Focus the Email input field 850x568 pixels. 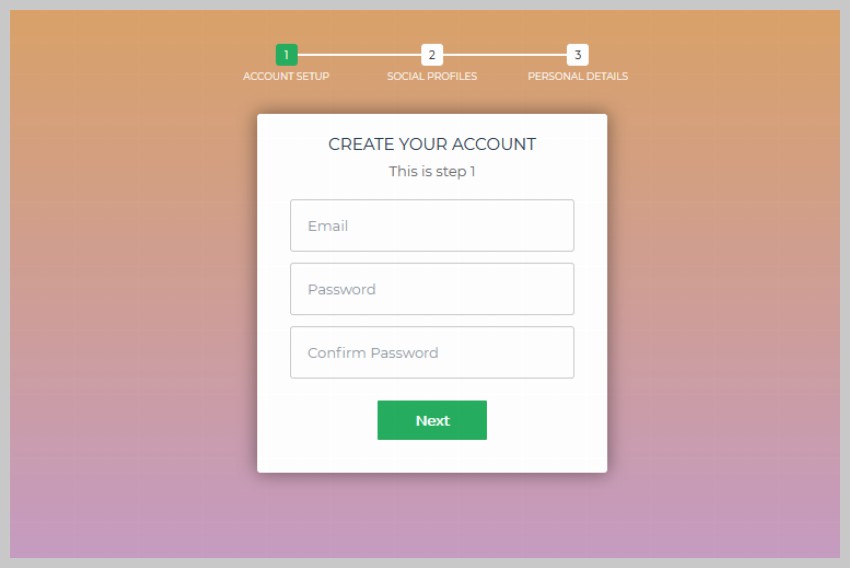coord(432,226)
